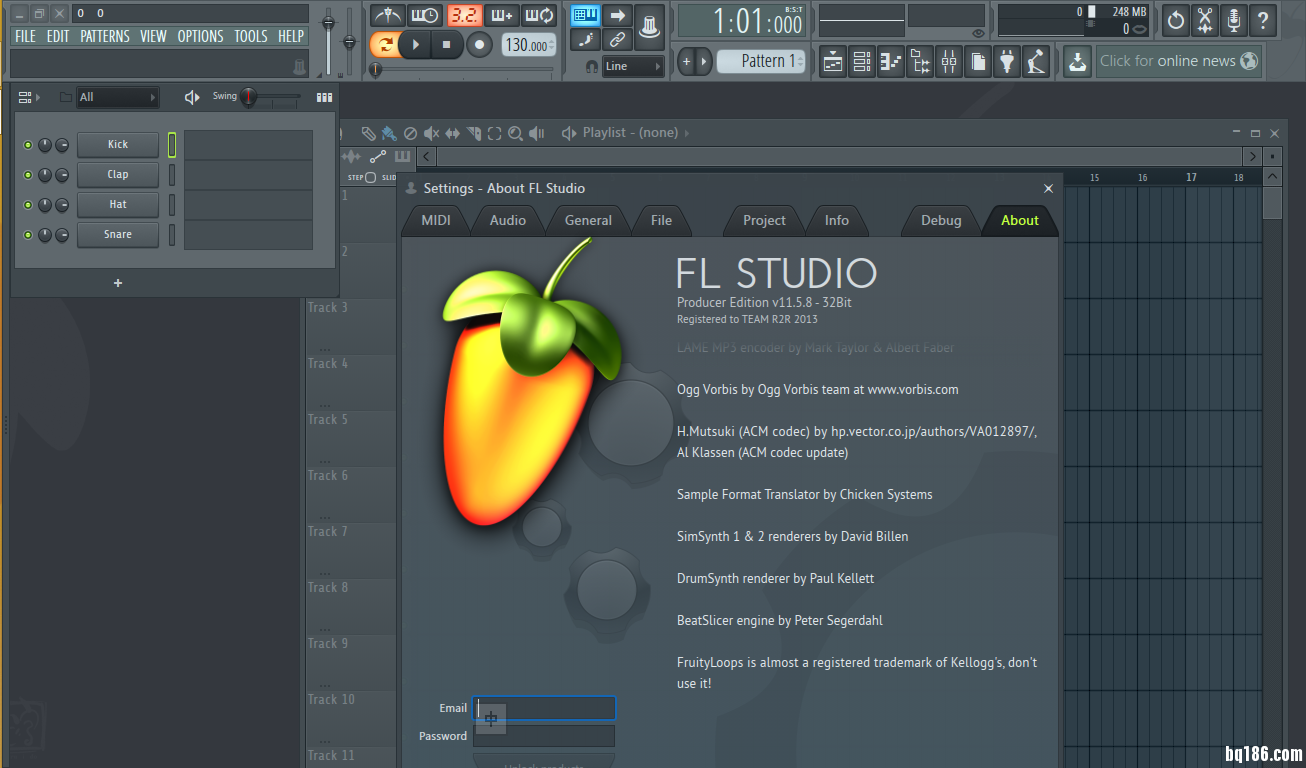Select the Clap channel selector light
The image size is (1306, 768).
pos(172,175)
